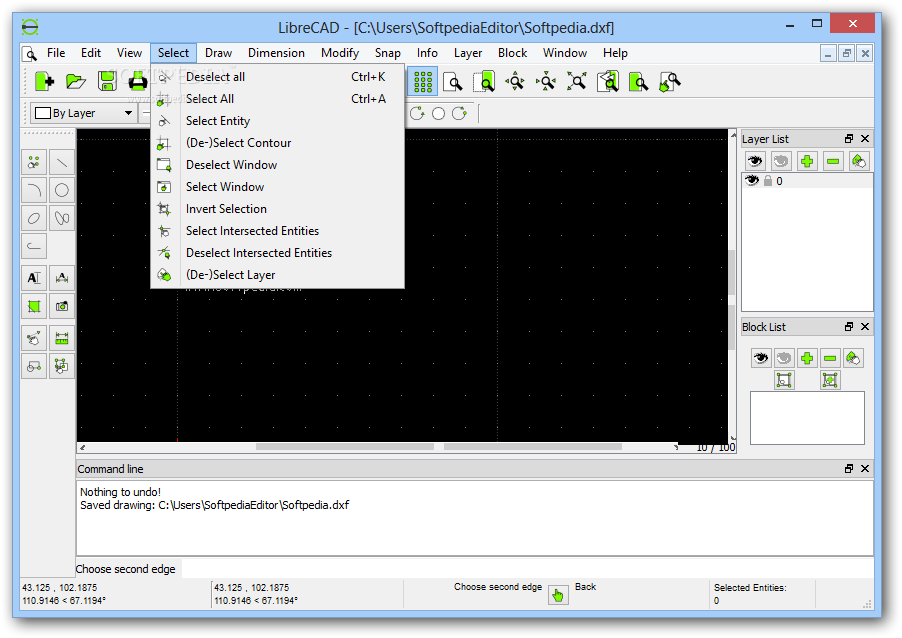The width and height of the screenshot is (902, 638).
Task: Hide all blocks in Block List
Action: click(x=783, y=358)
